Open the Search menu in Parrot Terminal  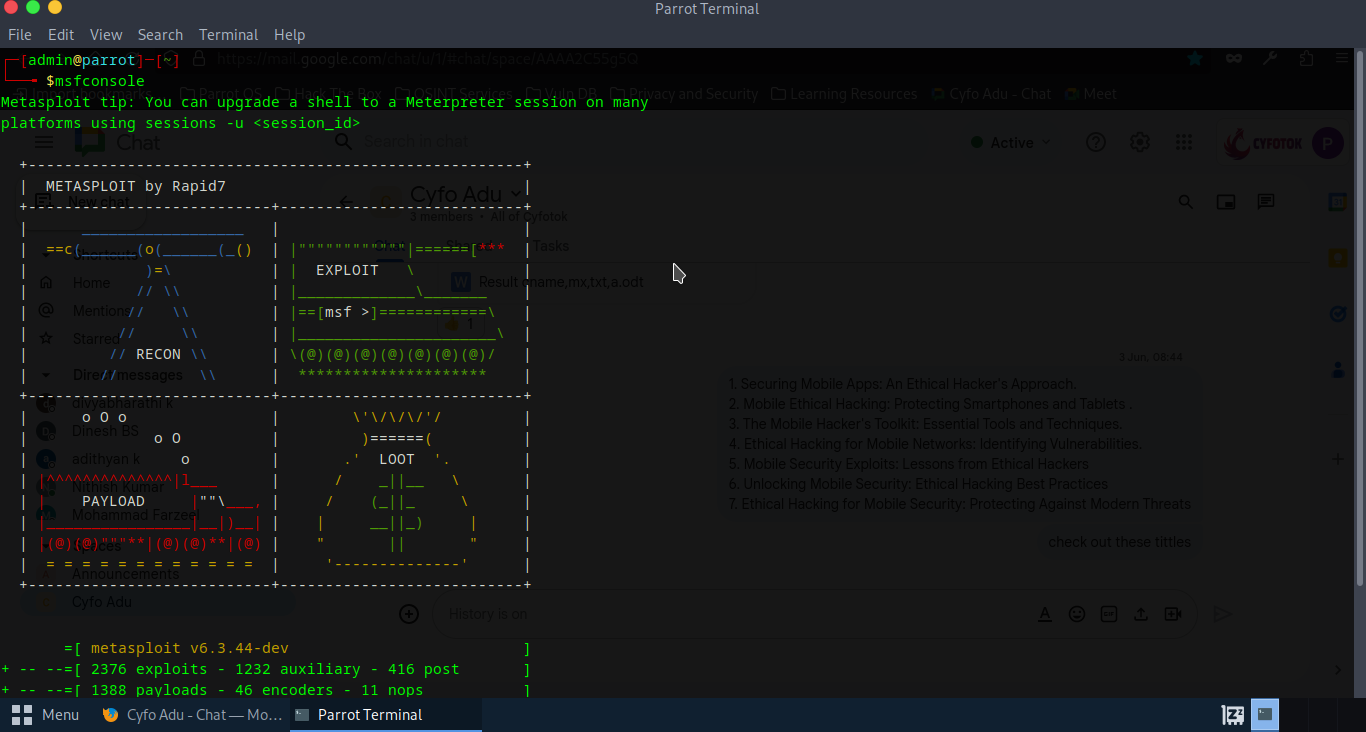(x=160, y=34)
